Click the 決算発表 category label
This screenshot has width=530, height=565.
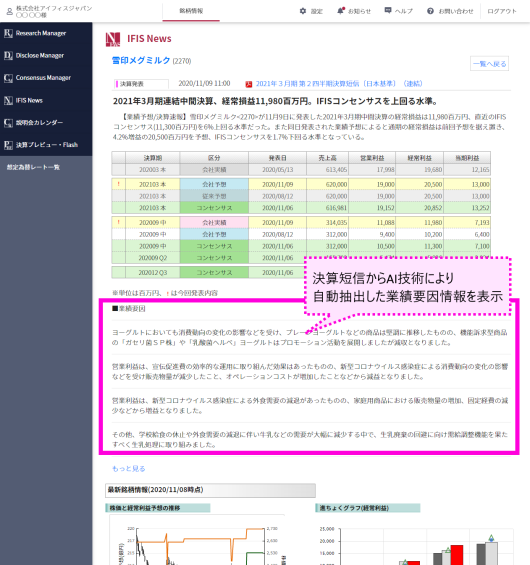pyautogui.click(x=141, y=84)
